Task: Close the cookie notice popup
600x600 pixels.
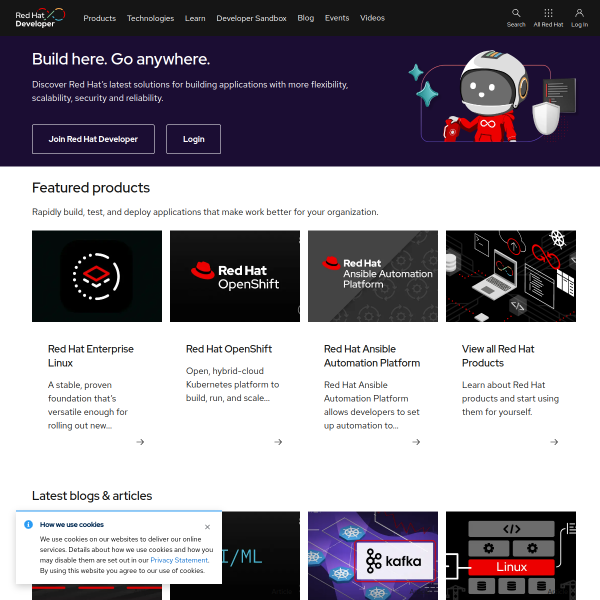Action: coord(207,527)
